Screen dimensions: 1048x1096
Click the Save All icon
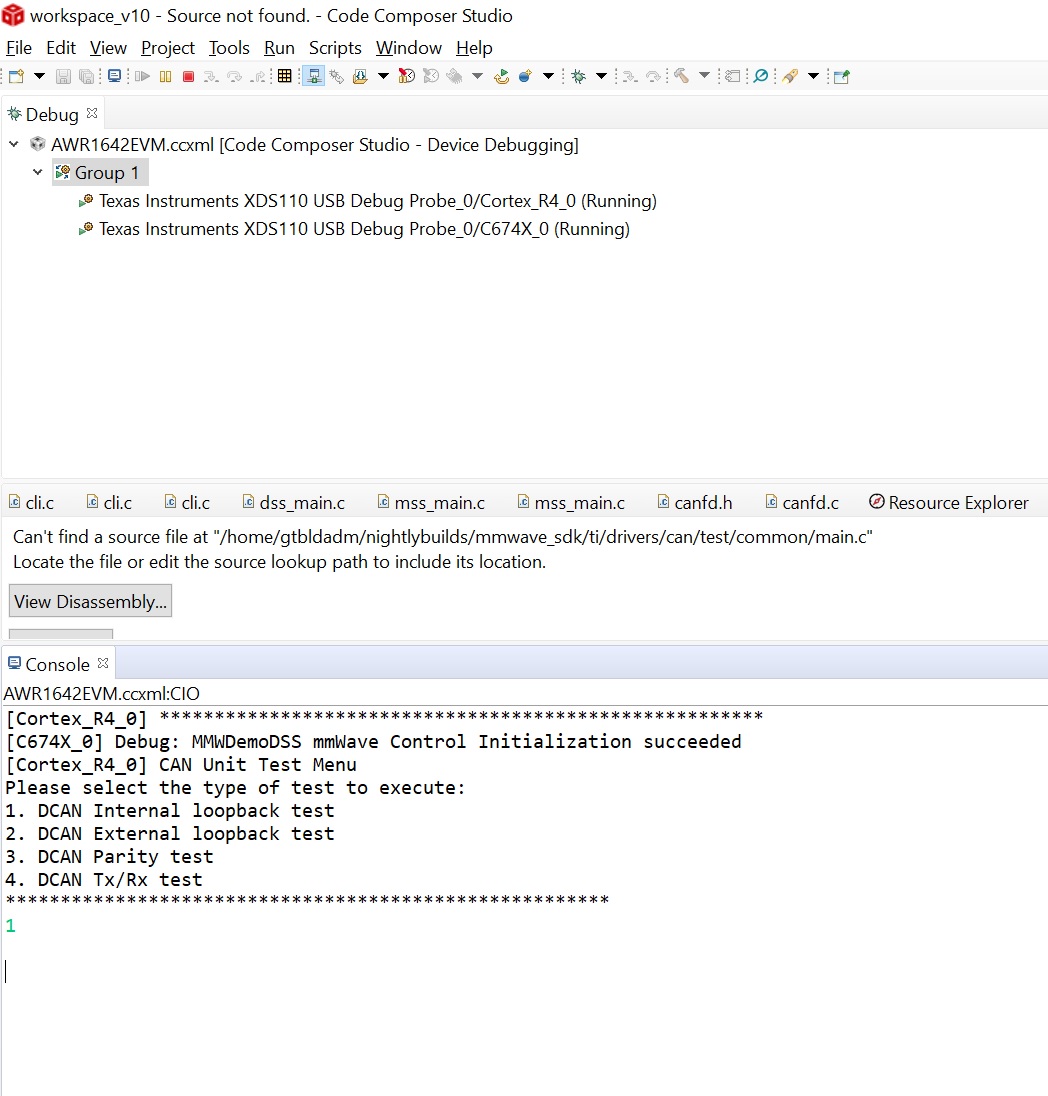tap(86, 76)
